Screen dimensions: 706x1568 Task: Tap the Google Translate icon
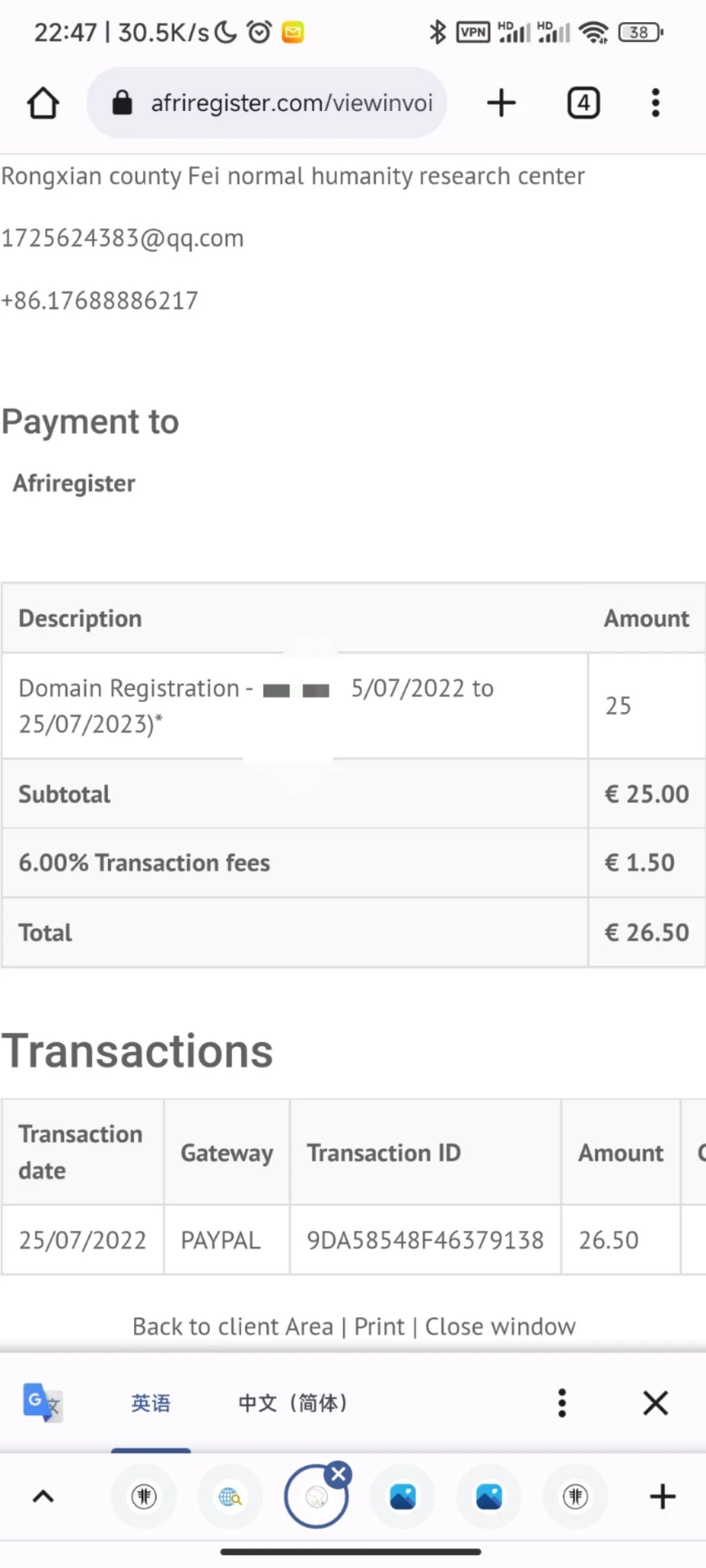coord(43,1403)
